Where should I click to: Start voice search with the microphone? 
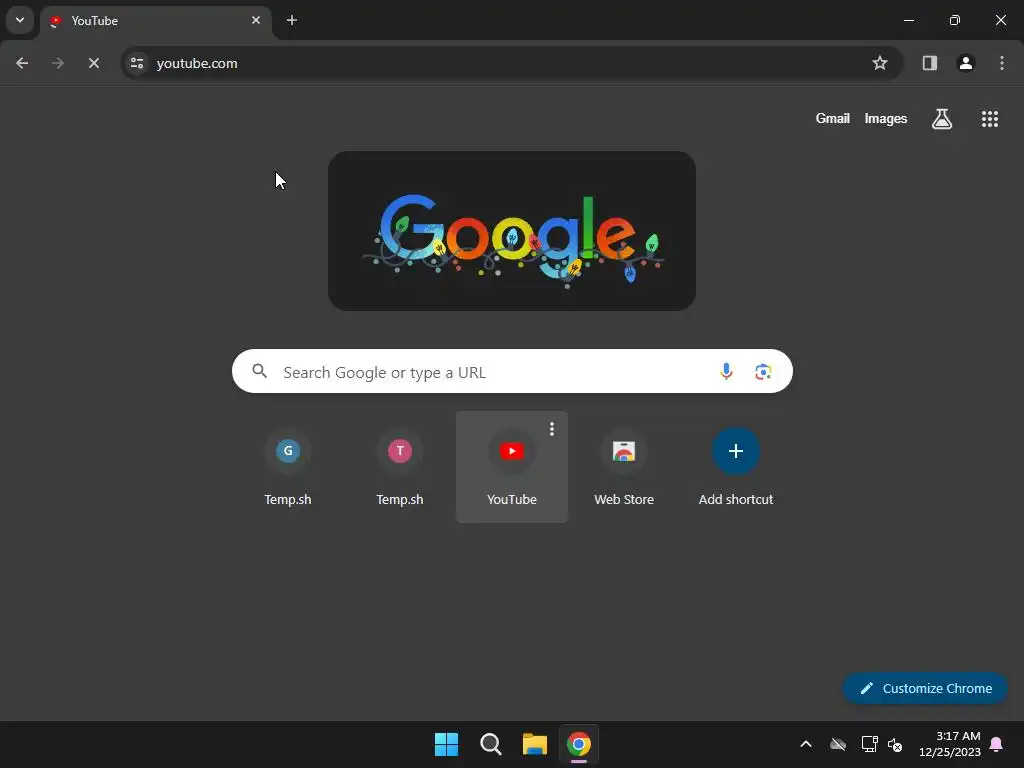click(x=726, y=372)
